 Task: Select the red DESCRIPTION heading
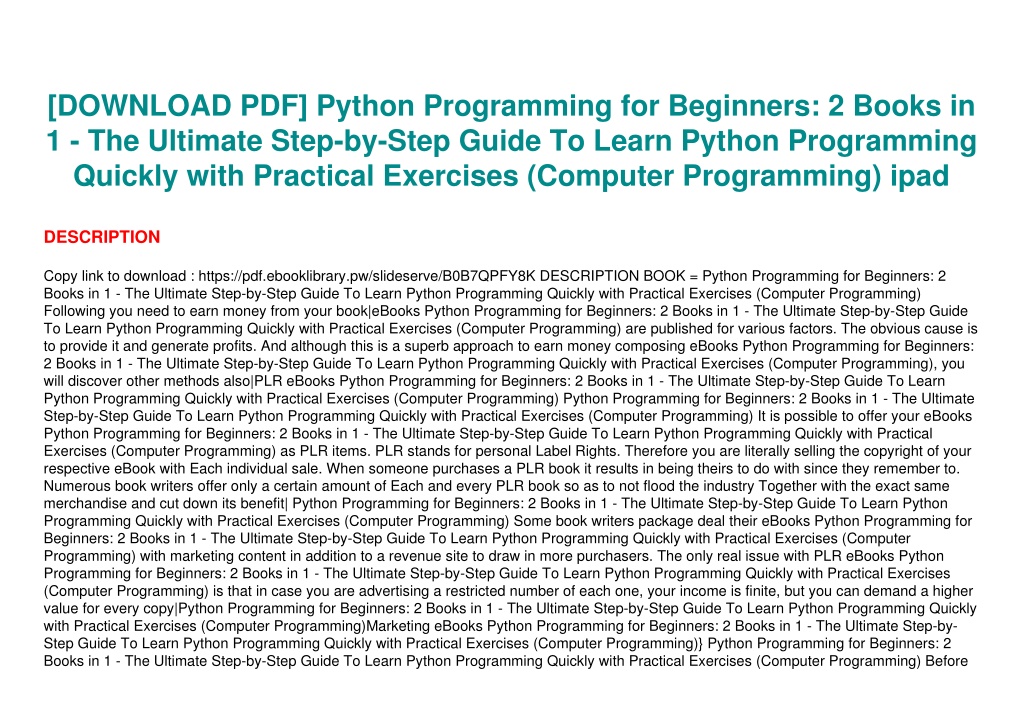(102, 237)
